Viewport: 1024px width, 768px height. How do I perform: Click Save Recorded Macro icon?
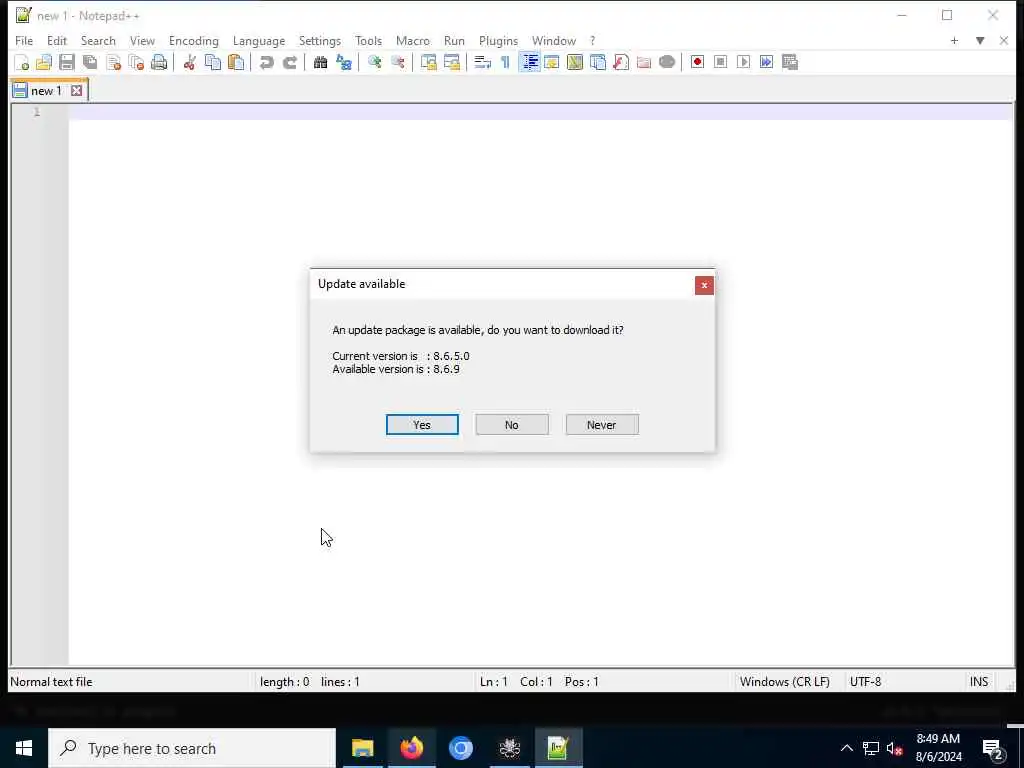tap(790, 62)
